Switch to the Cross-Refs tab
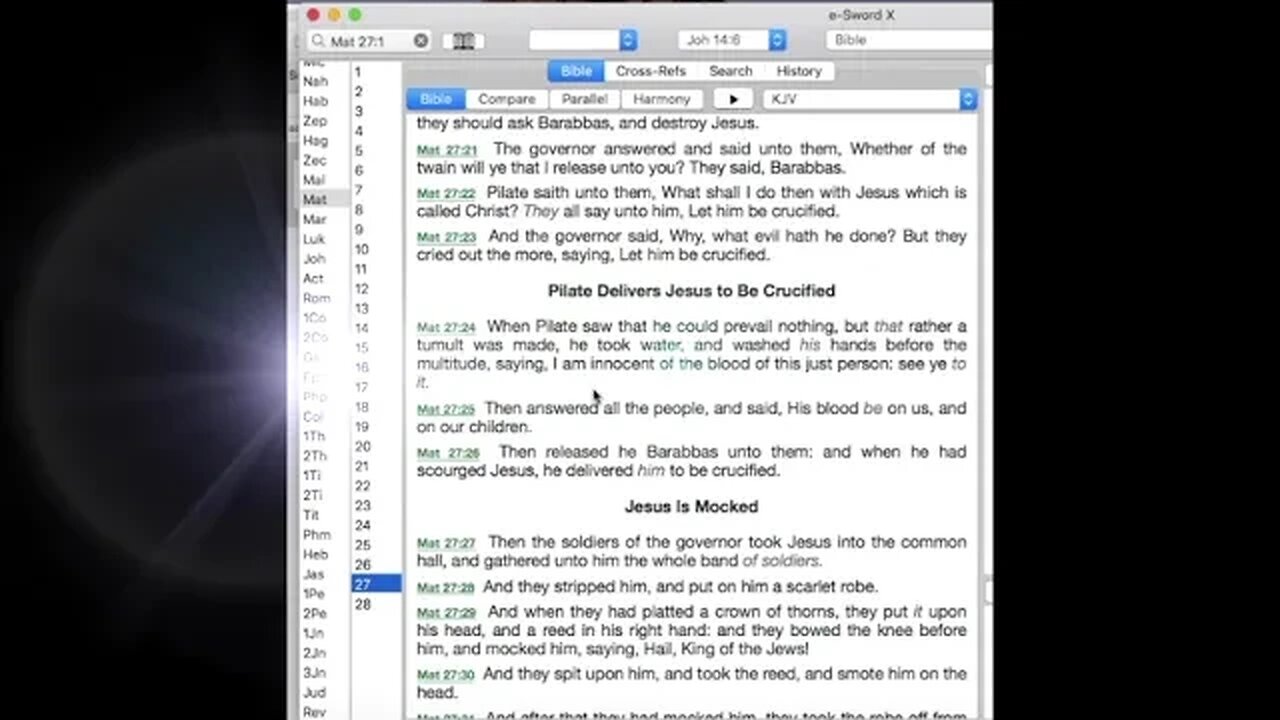 pos(651,71)
